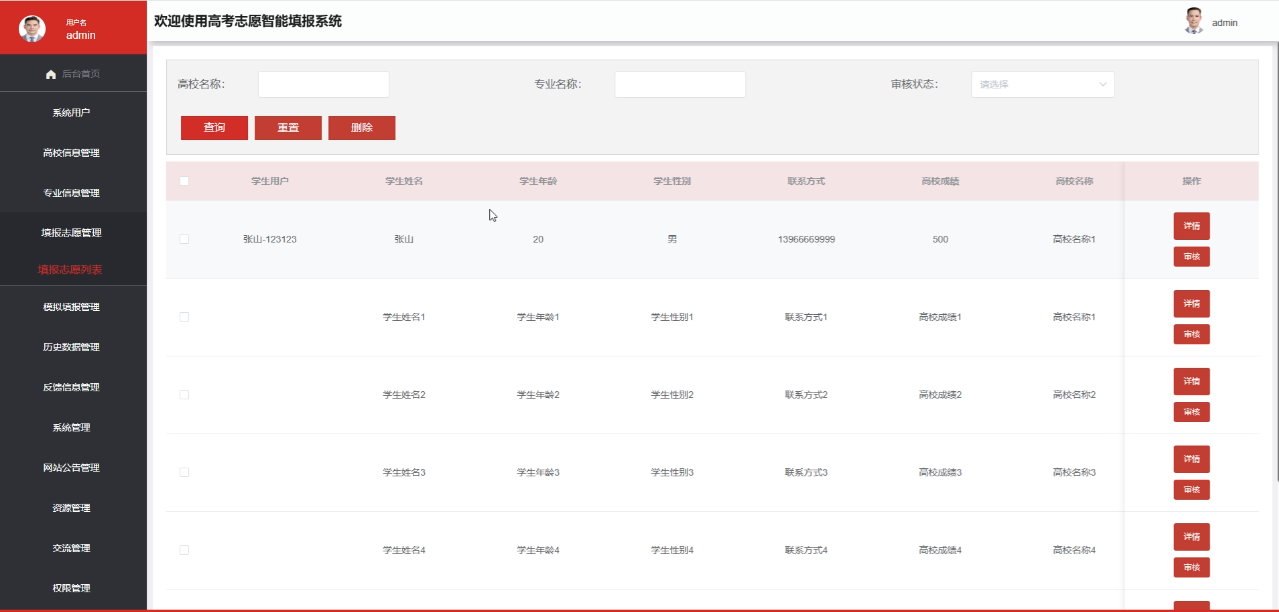This screenshot has width=1279, height=612.
Task: Click 审核 for the 学生姓名3 row
Action: (1192, 490)
